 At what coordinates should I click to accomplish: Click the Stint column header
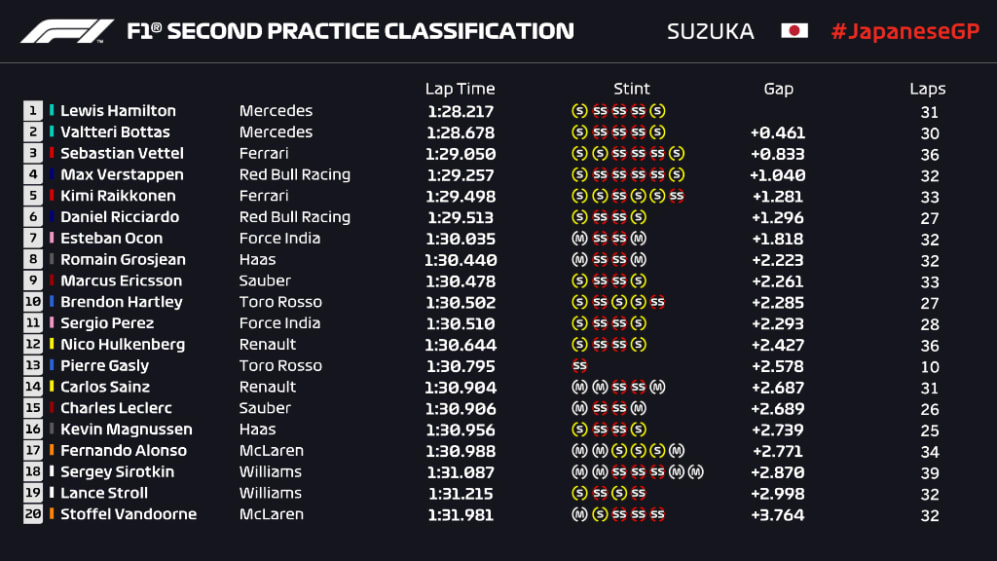632,89
